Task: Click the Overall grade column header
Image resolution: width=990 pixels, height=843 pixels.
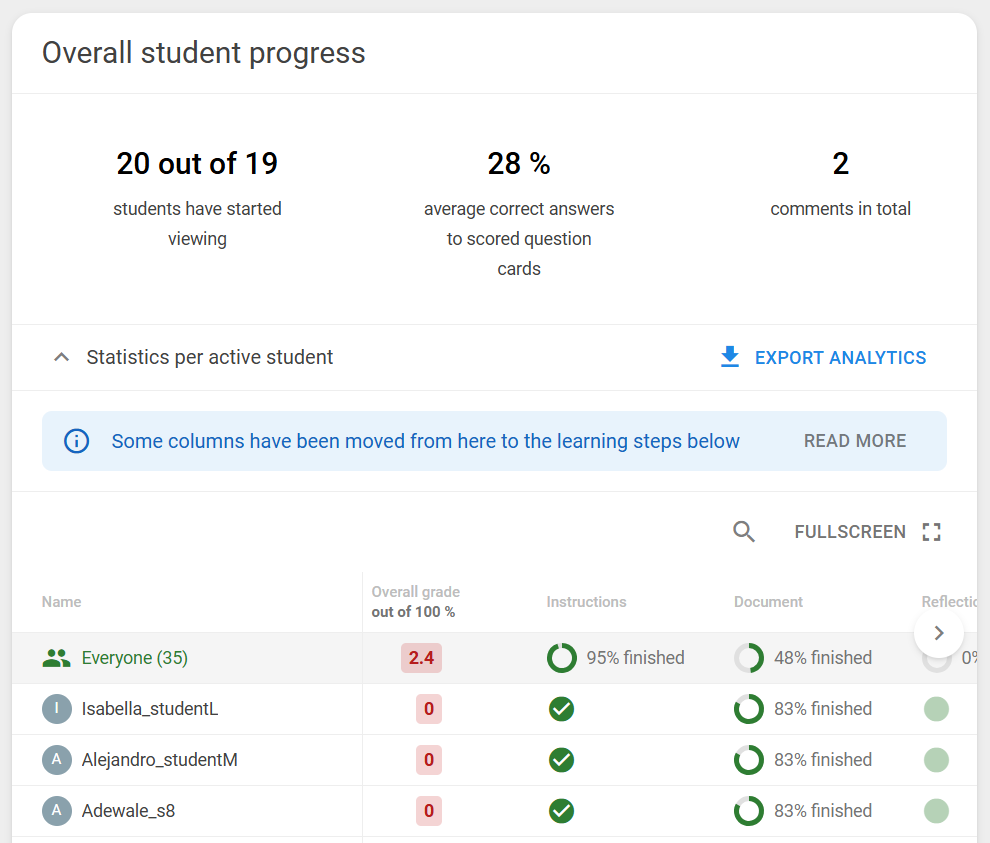Action: click(415, 601)
